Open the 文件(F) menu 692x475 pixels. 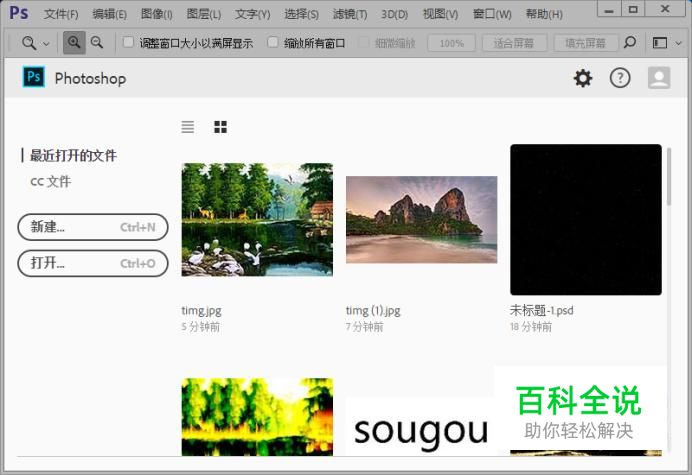pyautogui.click(x=61, y=14)
